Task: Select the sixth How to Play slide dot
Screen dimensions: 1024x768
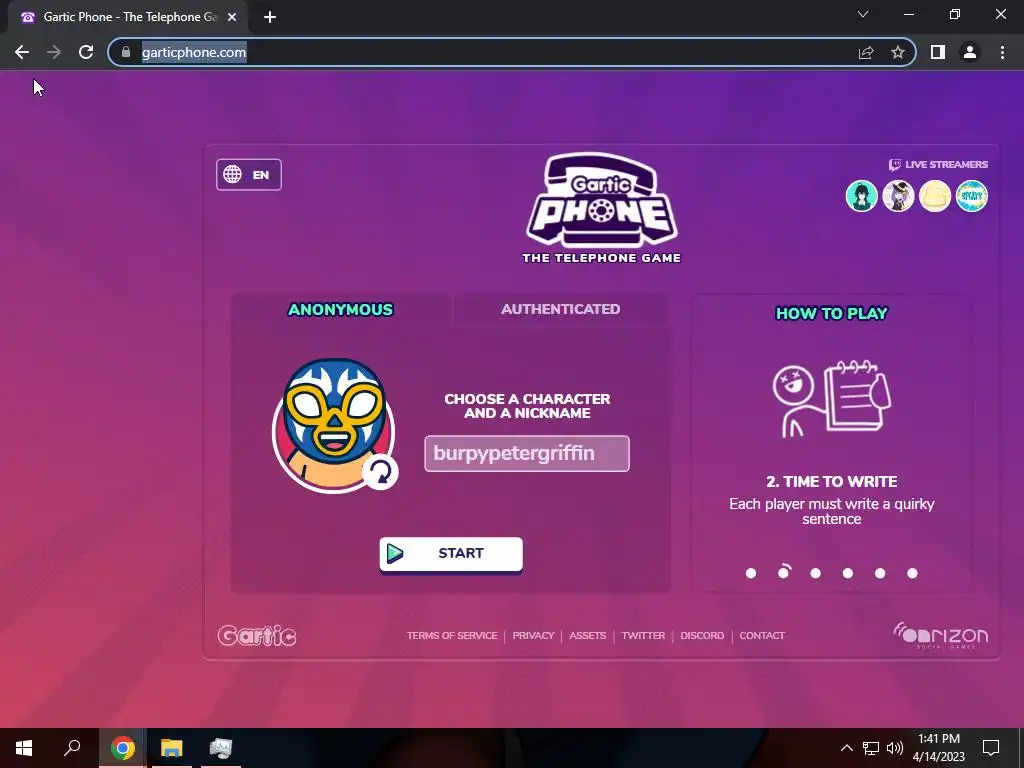Action: 912,573
